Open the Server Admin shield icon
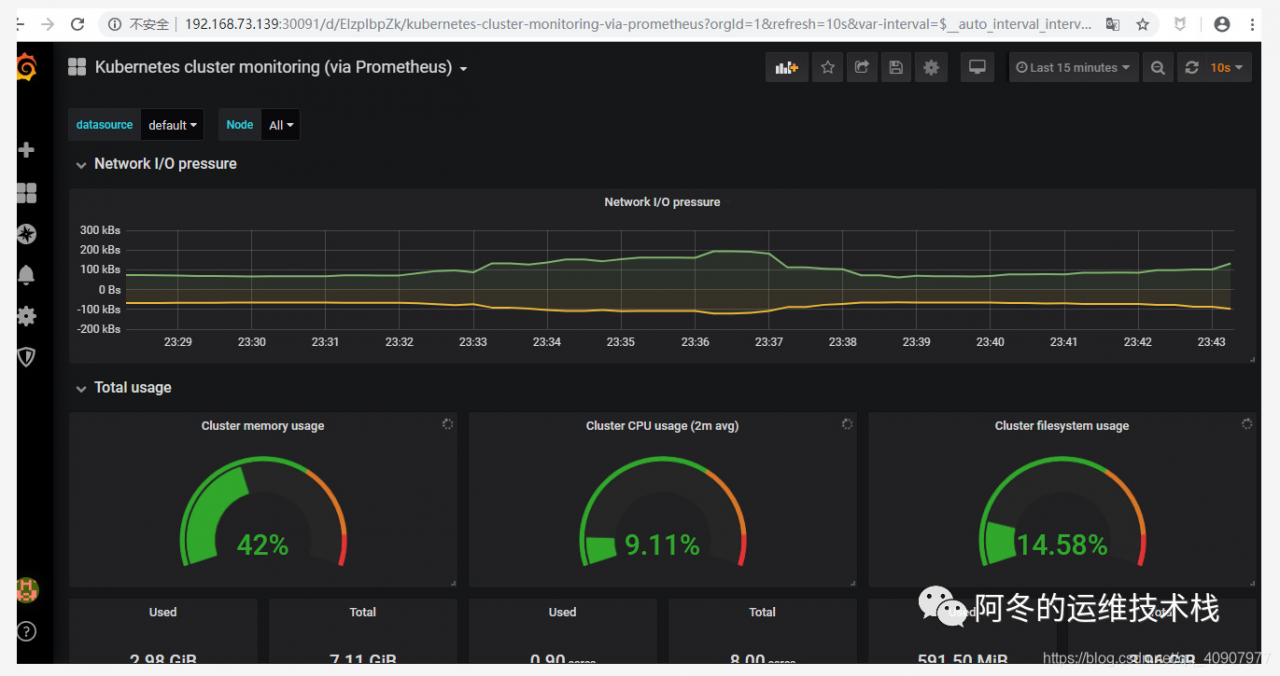Screen dimensions: 1280x676 (27, 357)
